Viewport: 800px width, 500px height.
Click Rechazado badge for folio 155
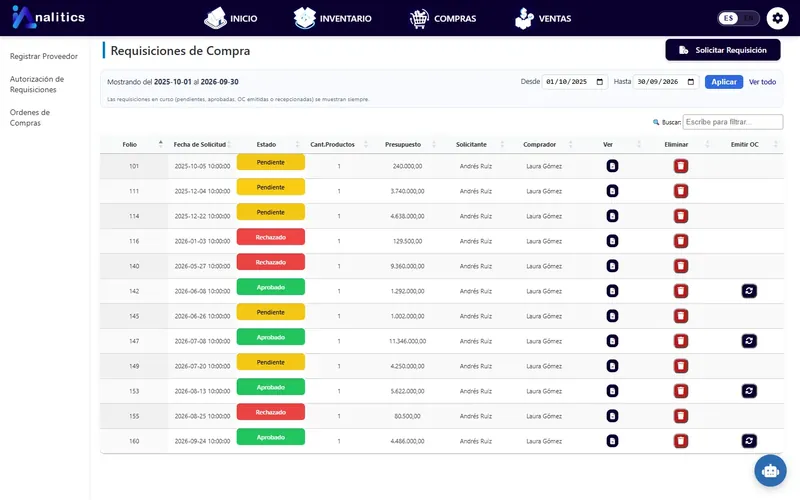[x=270, y=412]
